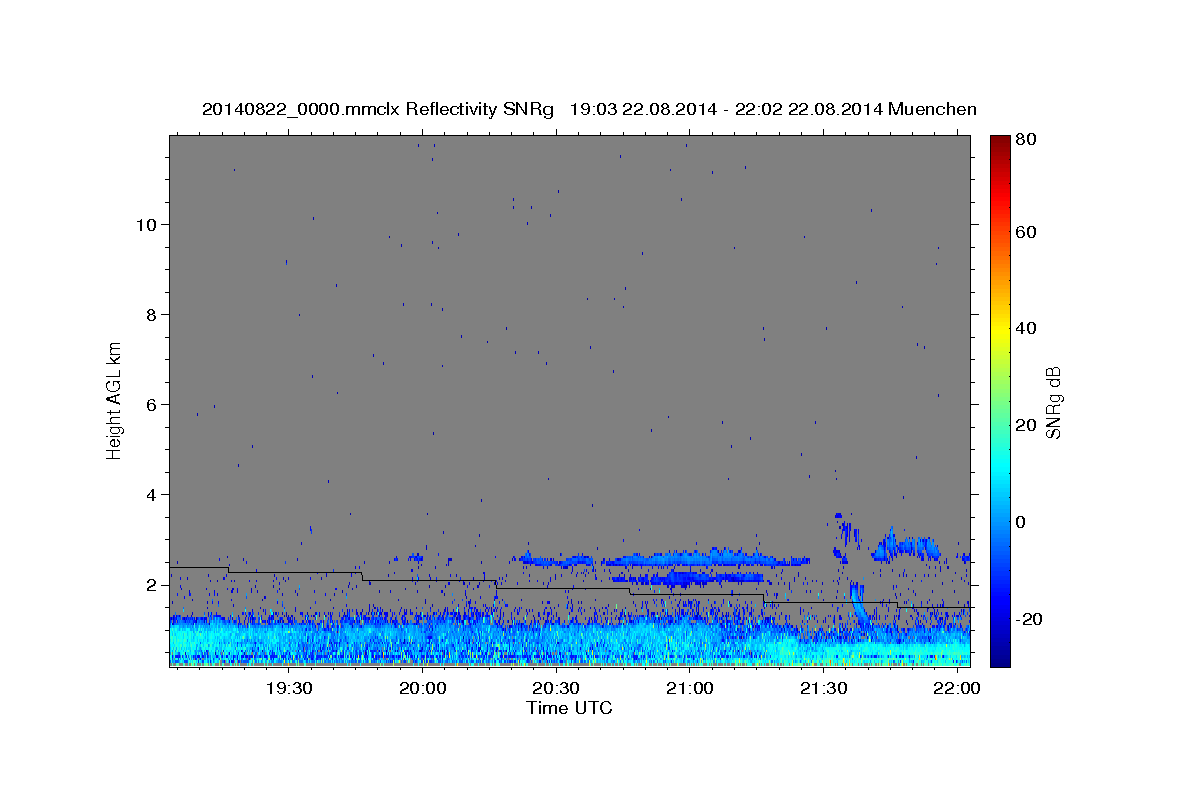Click the 22:00 time tick label
The width and height of the screenshot is (1200, 800).
955,689
